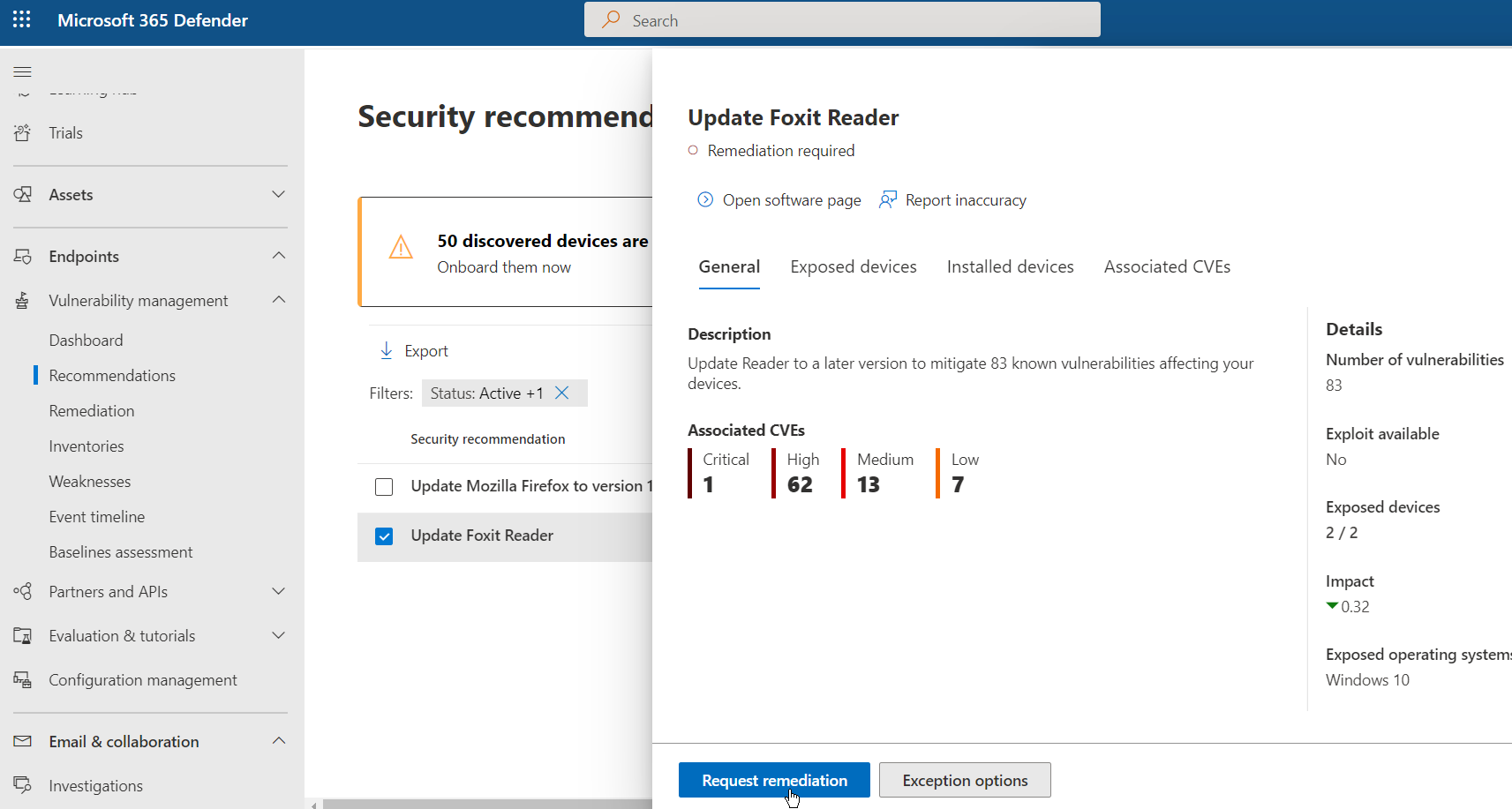This screenshot has width=1512, height=809.
Task: Remove the Status: Active filter with X
Action: click(x=562, y=393)
